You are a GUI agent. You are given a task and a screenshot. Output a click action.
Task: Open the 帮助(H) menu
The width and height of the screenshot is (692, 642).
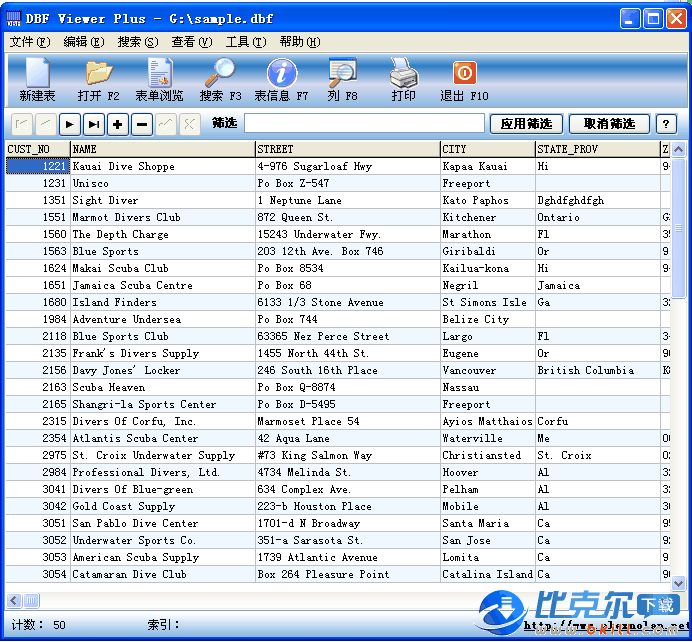pos(300,42)
